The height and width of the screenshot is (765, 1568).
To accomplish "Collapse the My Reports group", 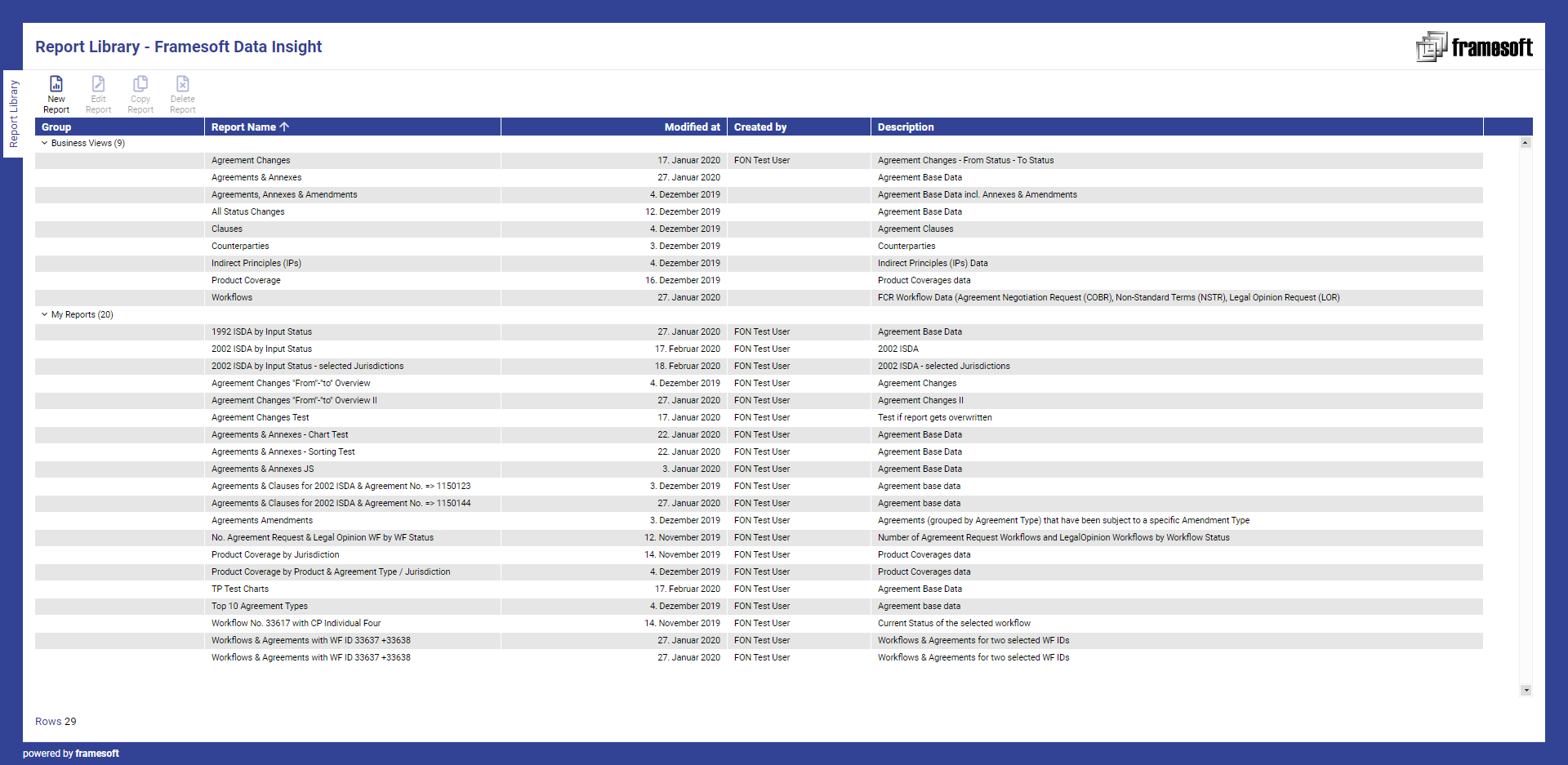I will [x=45, y=314].
